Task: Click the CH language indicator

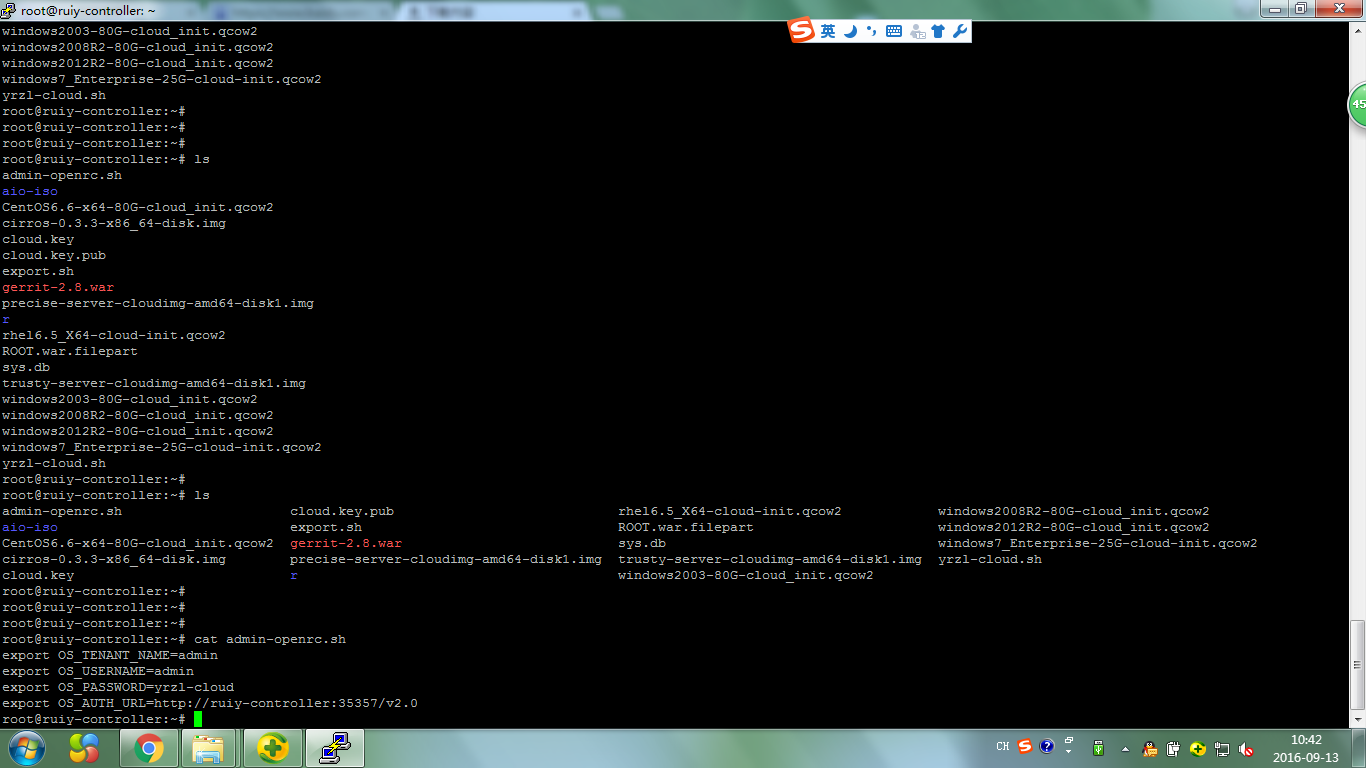Action: click(x=1003, y=747)
